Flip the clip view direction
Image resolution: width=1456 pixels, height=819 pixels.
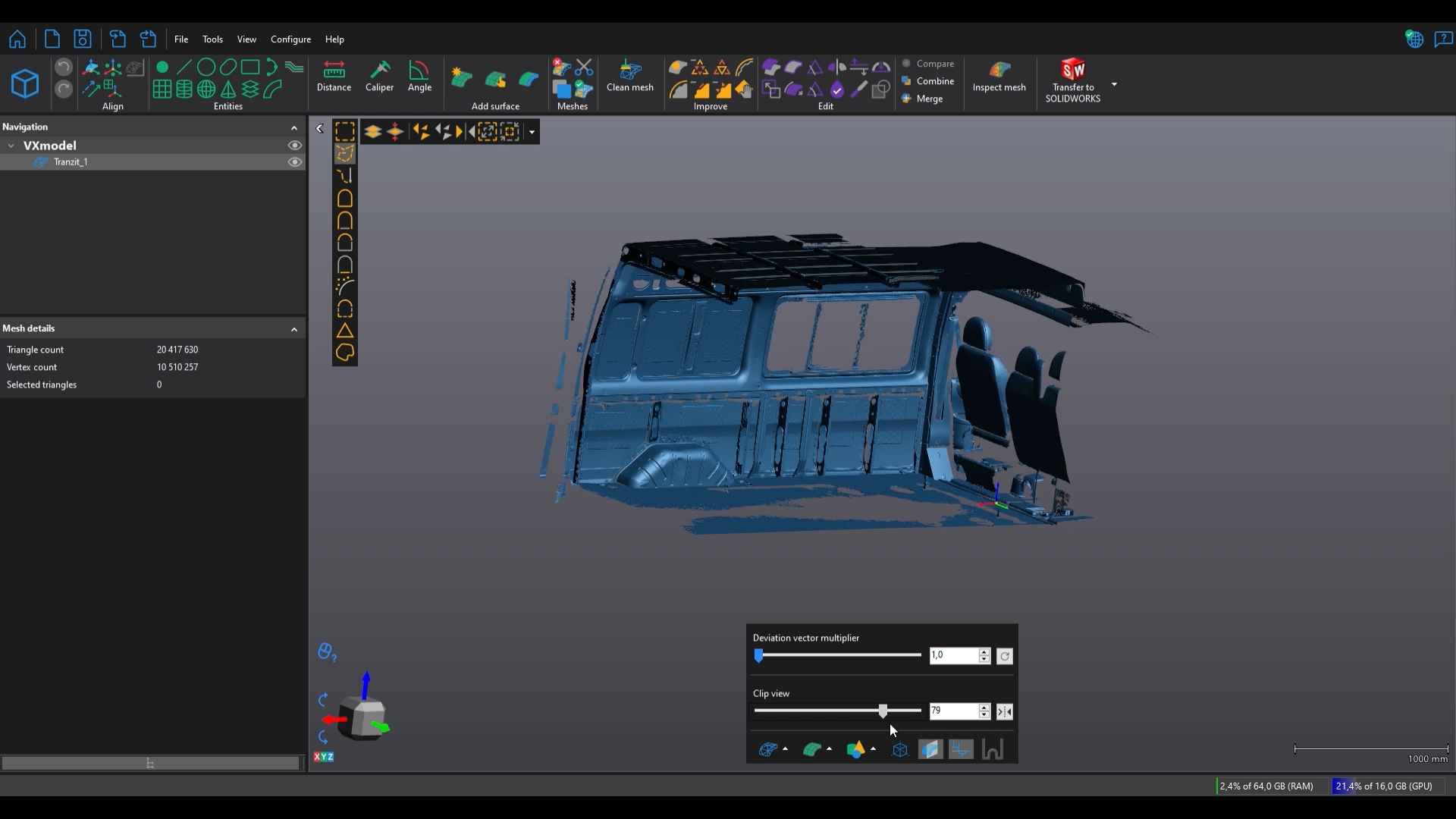(x=1004, y=712)
